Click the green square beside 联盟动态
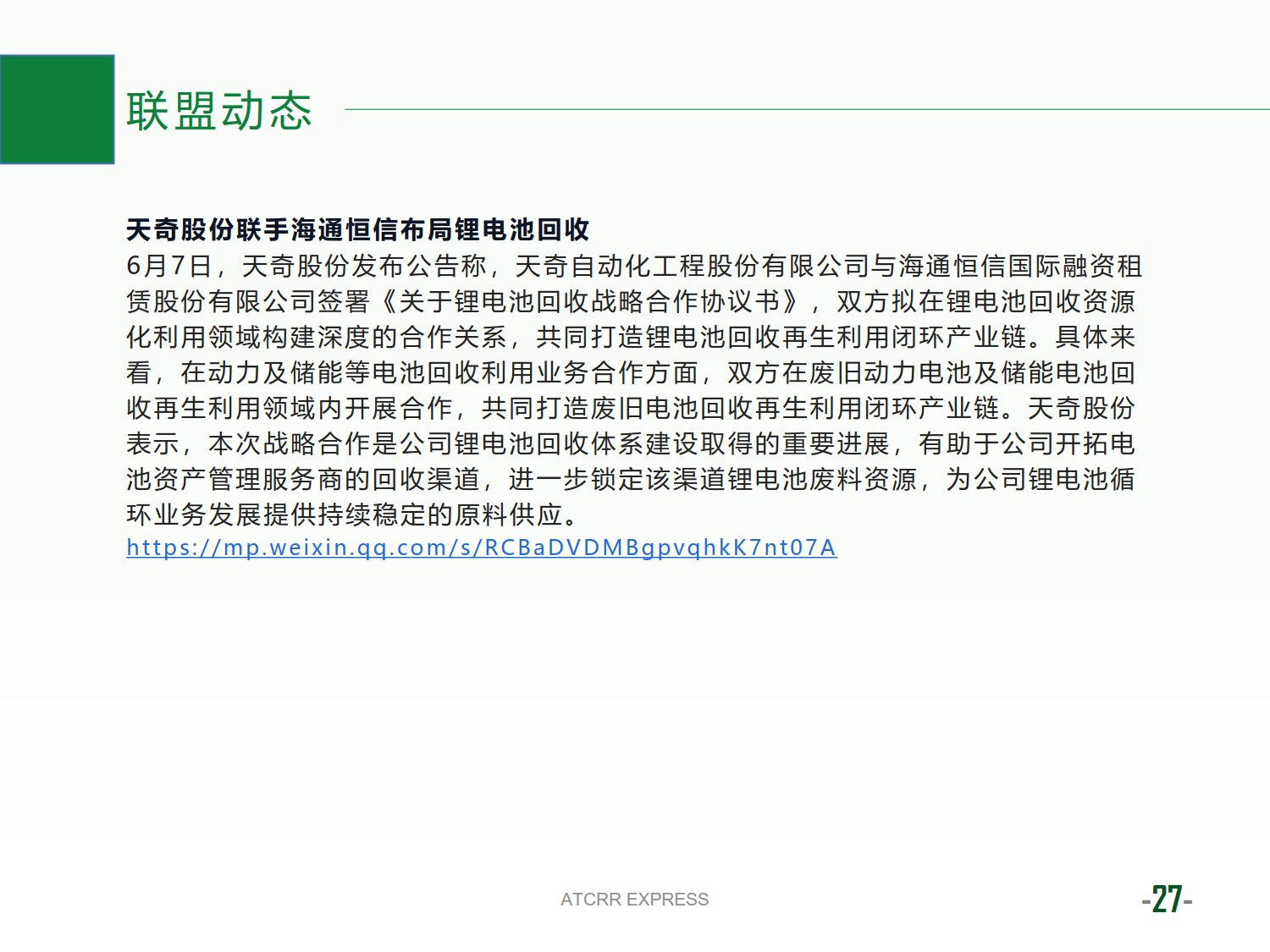Screen dimensions: 1270x952 click(57, 109)
